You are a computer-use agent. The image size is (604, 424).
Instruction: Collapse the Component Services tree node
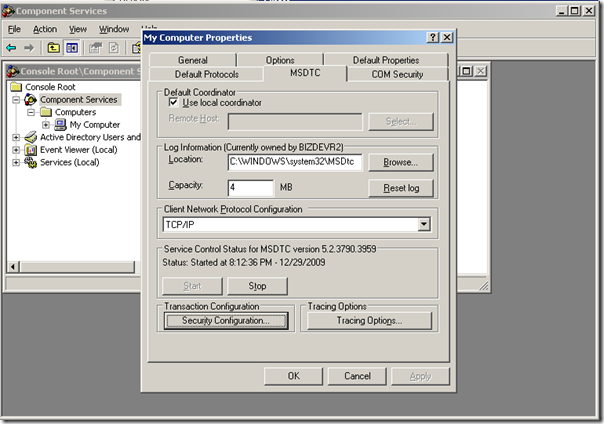(x=16, y=100)
